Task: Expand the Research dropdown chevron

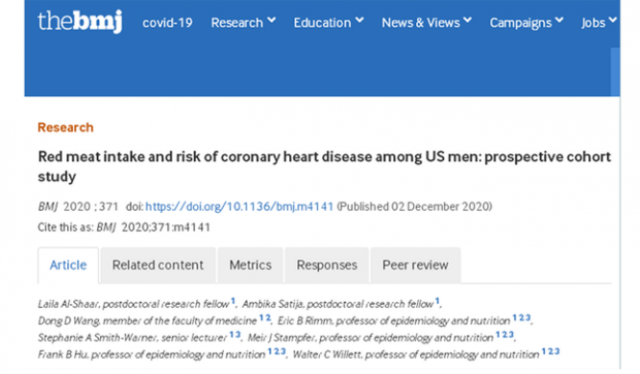Action: (x=272, y=20)
